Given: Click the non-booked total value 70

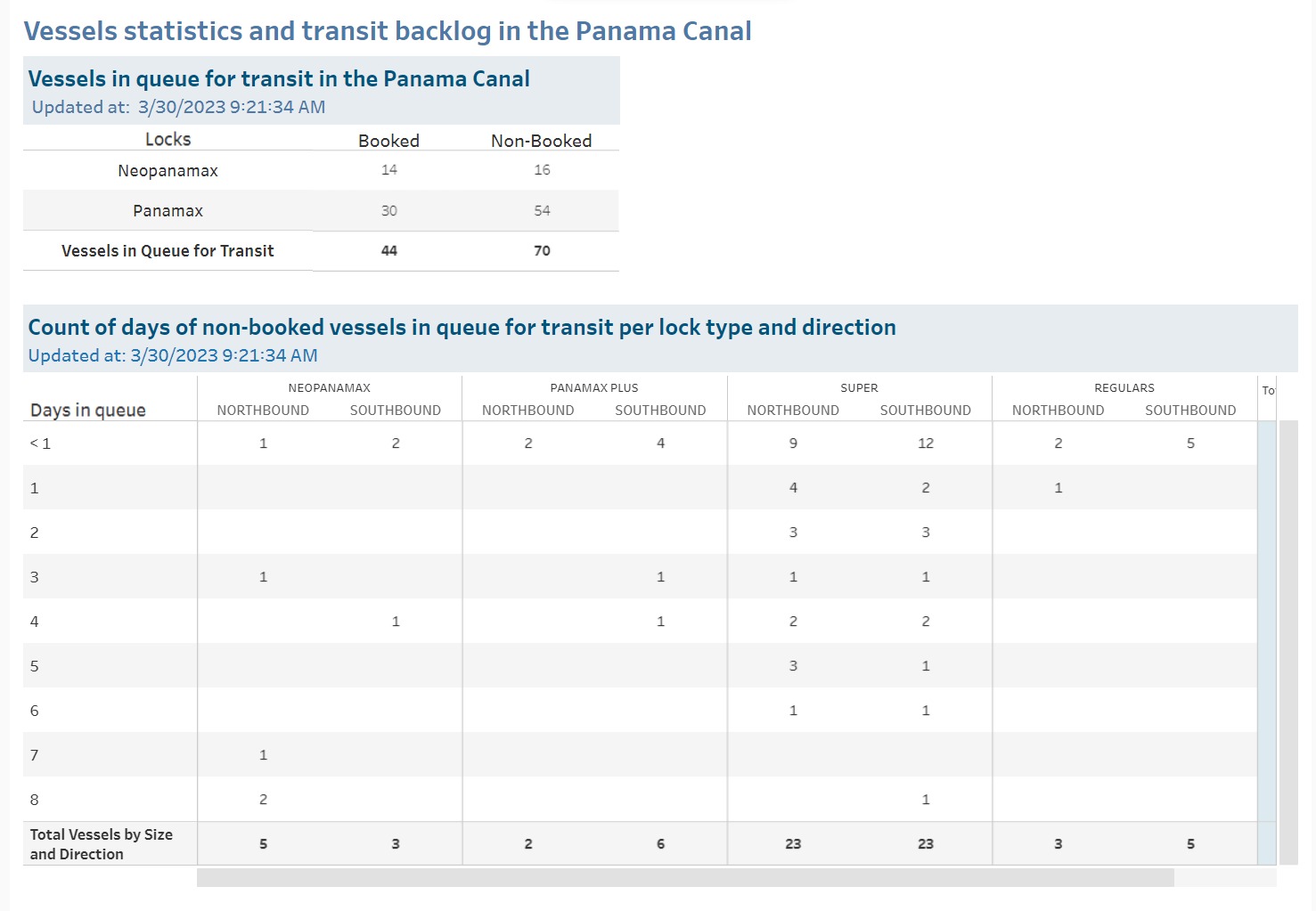Looking at the screenshot, I should pyautogui.click(x=542, y=251).
